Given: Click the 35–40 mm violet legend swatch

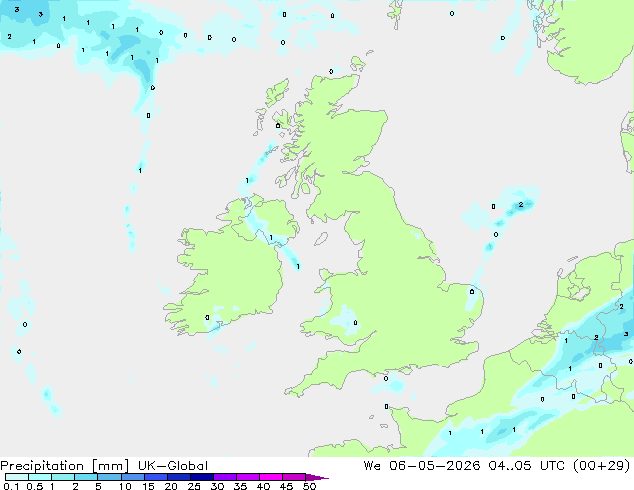Looking at the screenshot, I should point(247,477).
